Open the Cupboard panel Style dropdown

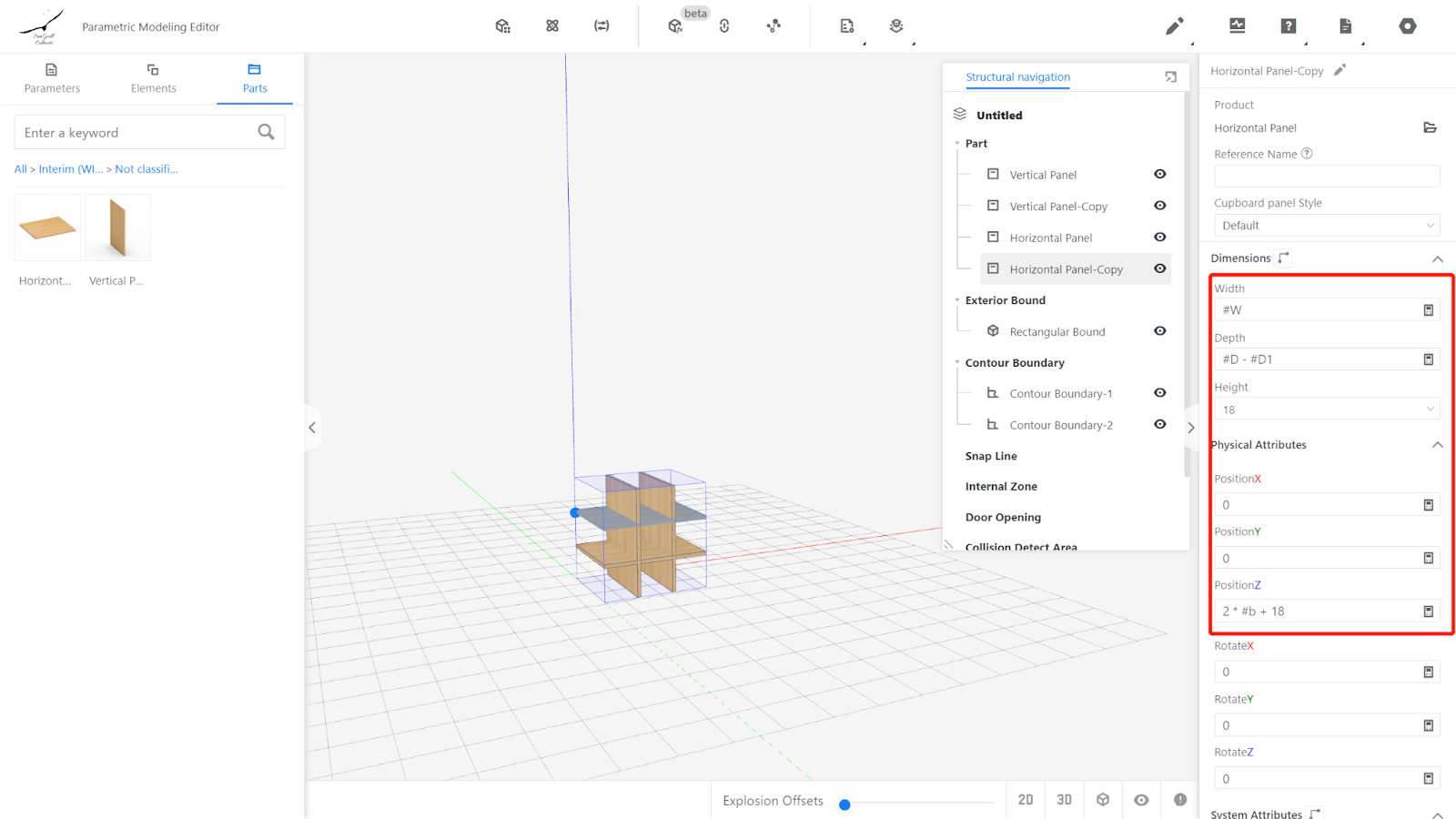(x=1326, y=226)
